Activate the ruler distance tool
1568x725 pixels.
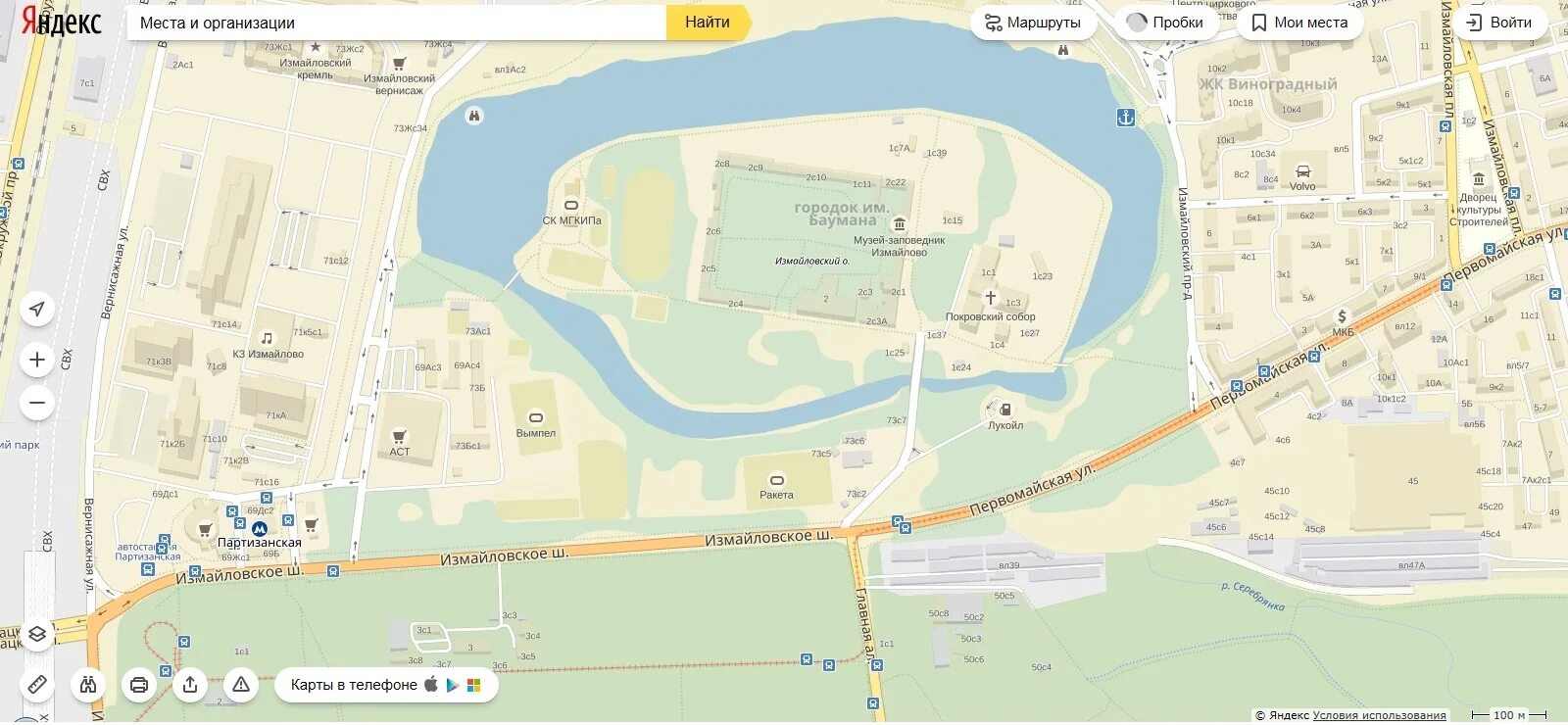tap(37, 684)
